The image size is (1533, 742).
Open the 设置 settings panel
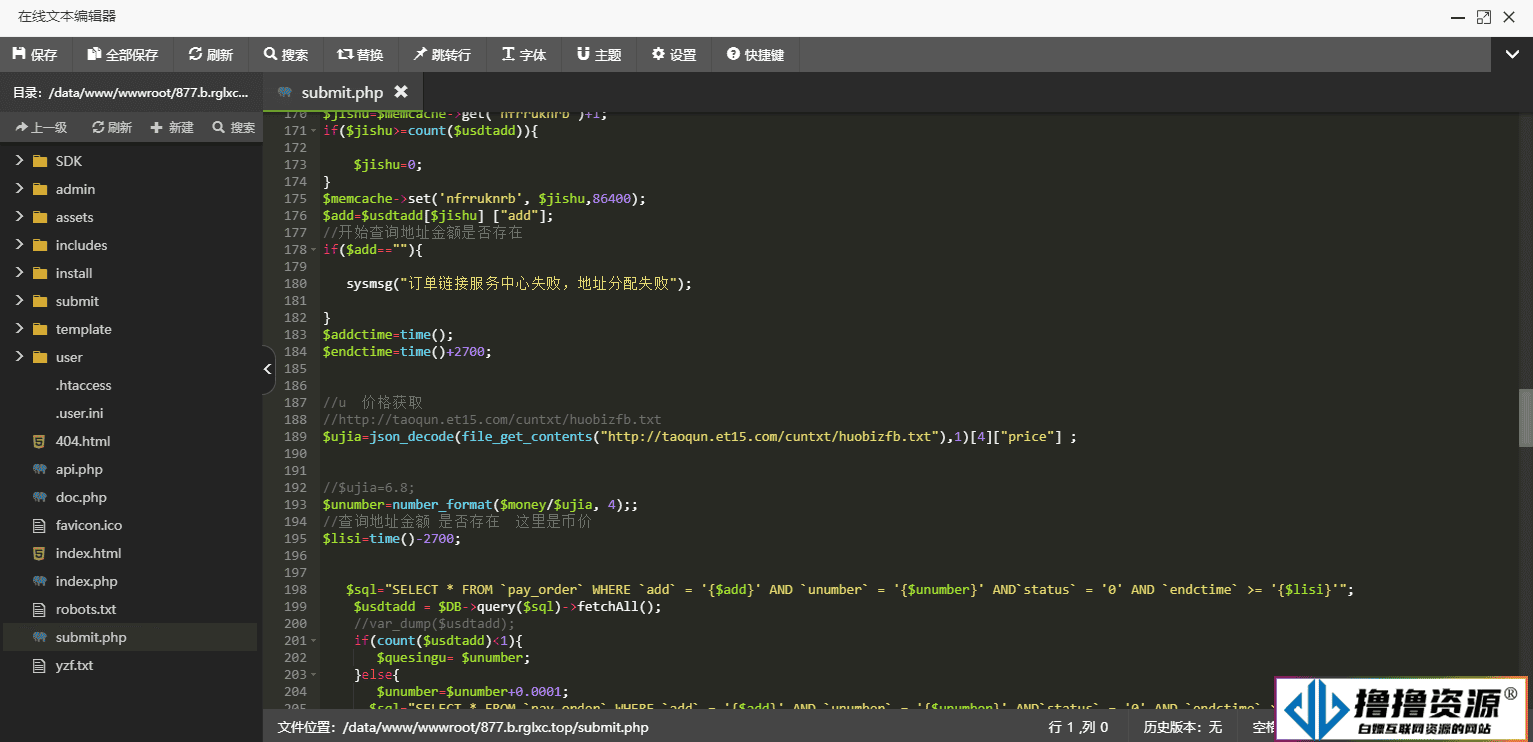pyautogui.click(x=674, y=55)
